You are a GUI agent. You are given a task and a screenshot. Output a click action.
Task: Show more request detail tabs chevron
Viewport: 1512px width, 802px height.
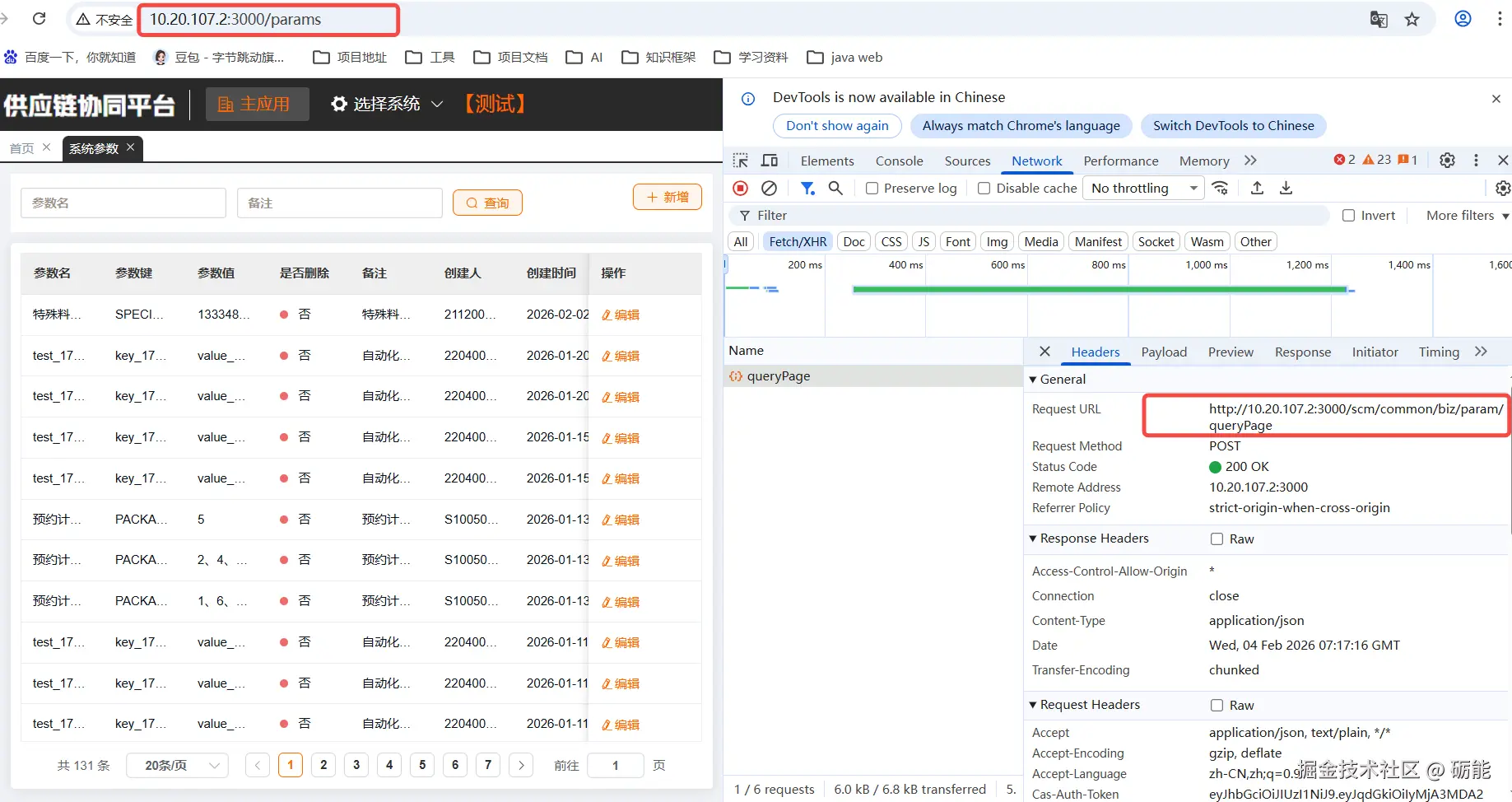(x=1481, y=352)
